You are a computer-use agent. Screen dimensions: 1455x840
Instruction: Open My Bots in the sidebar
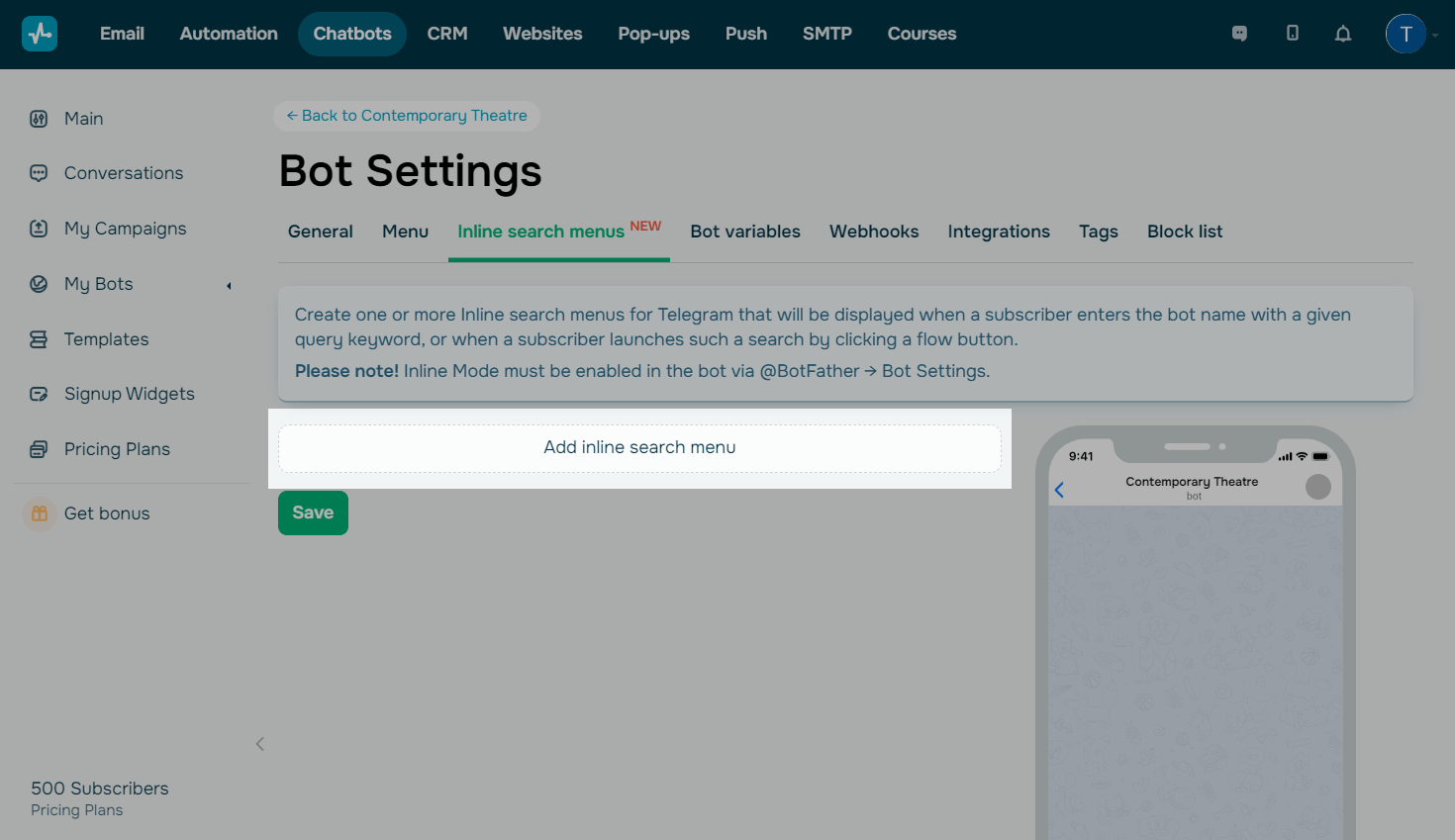tap(99, 284)
